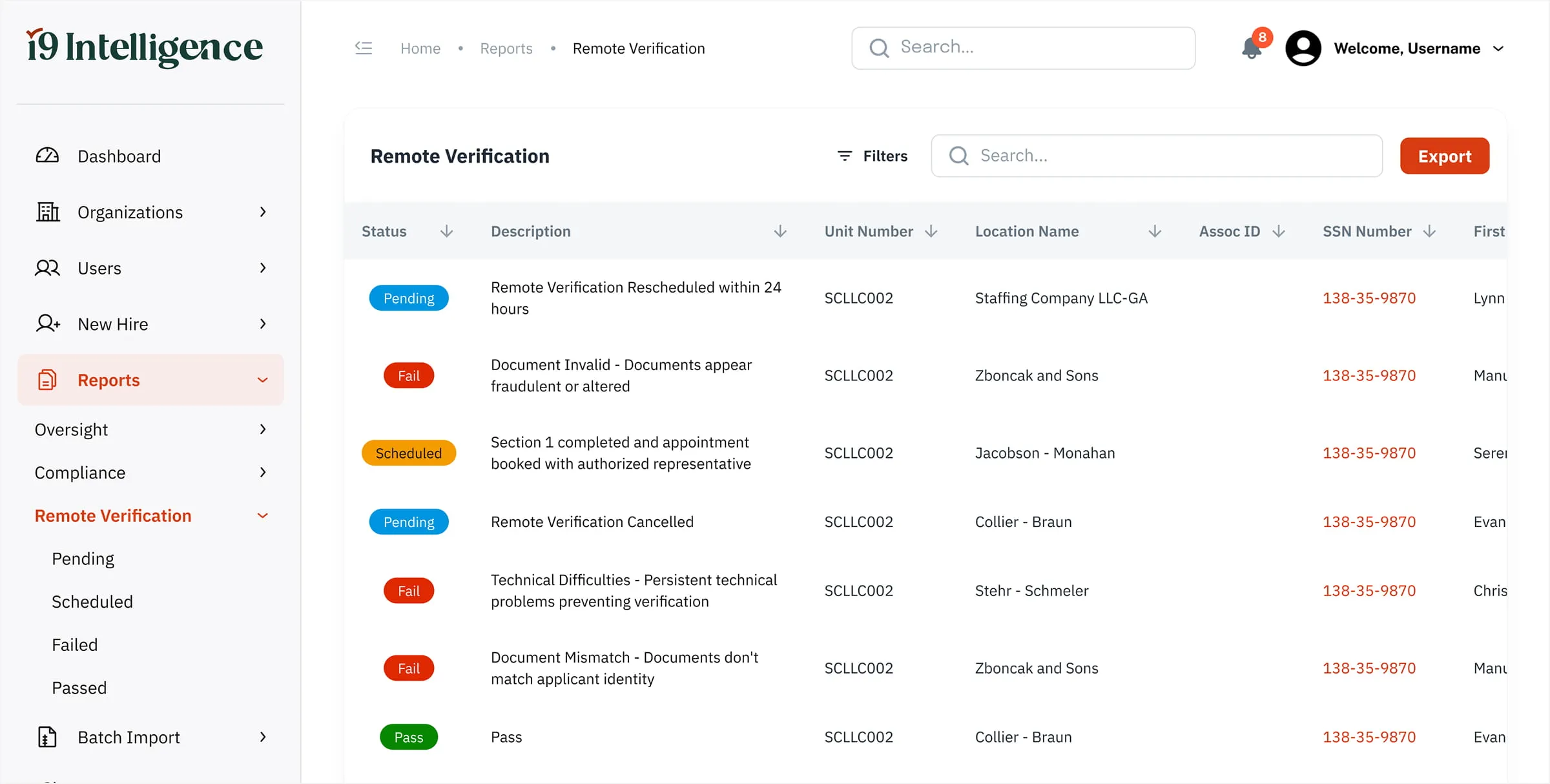Sort table by Unit Number arrow
The width and height of the screenshot is (1550, 784).
pyautogui.click(x=931, y=231)
